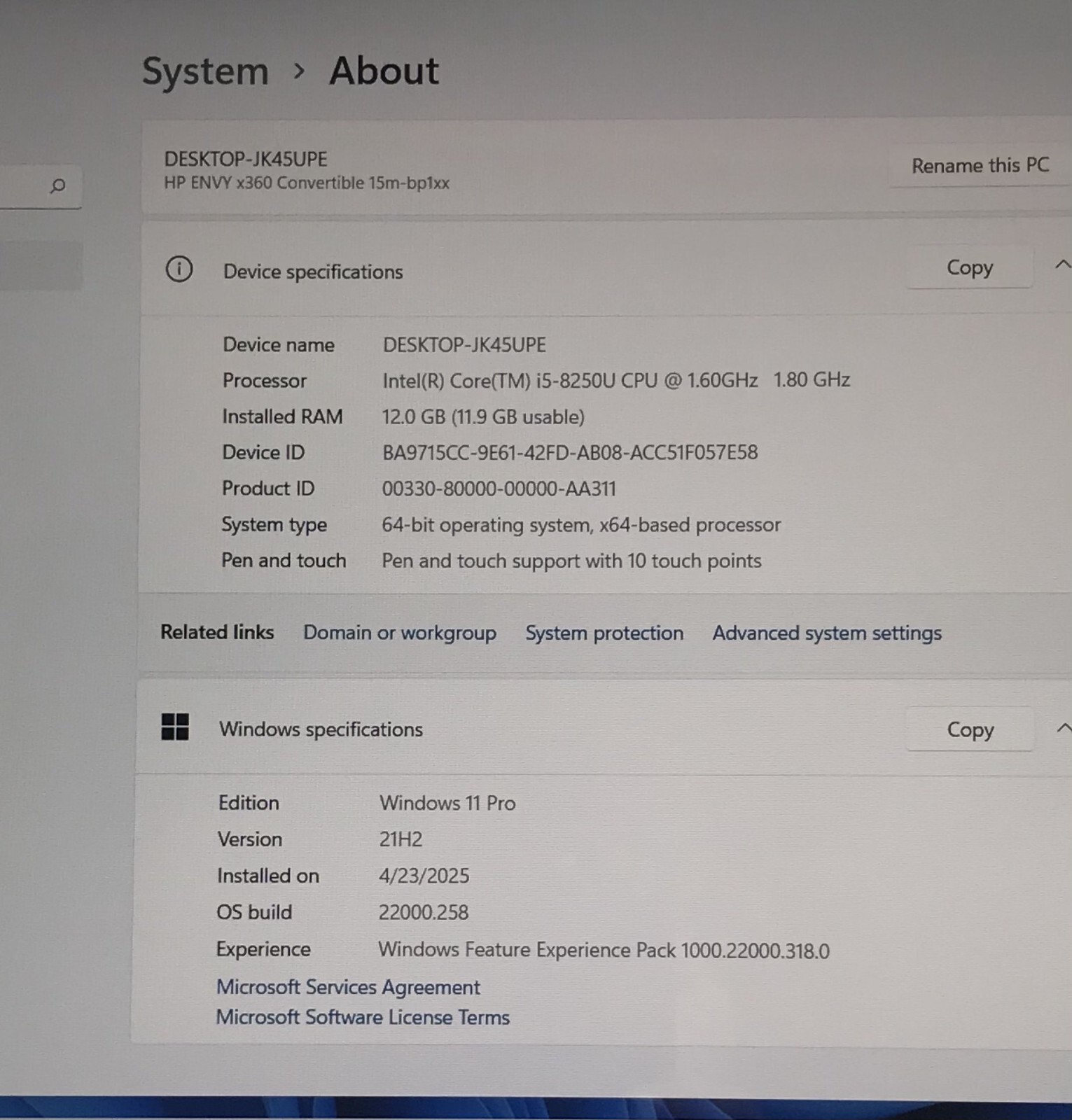1072x1120 pixels.
Task: Select the System type 64-bit value
Action: click(581, 525)
